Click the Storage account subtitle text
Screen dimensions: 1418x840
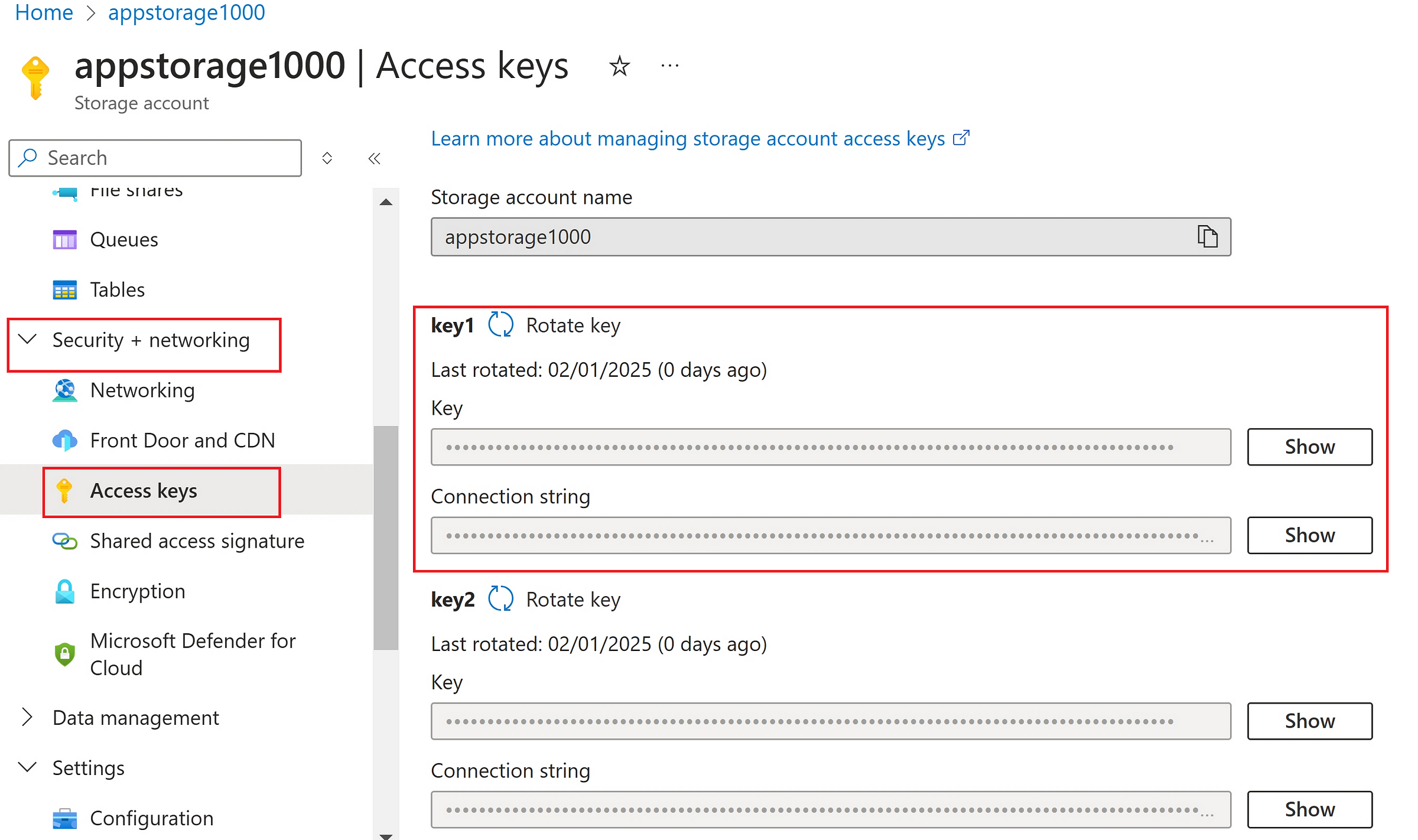pos(142,103)
